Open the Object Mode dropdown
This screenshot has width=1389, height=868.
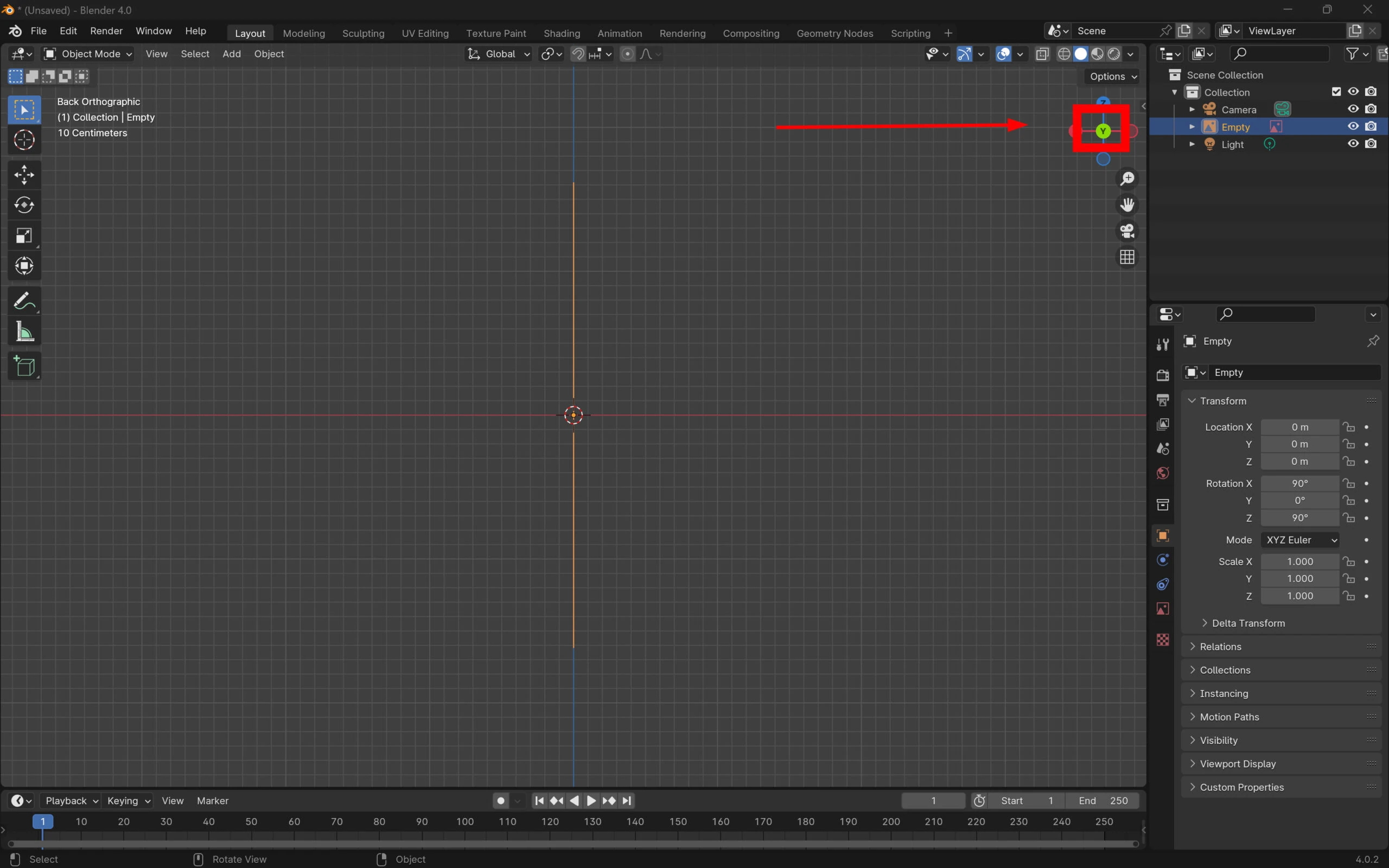(x=88, y=54)
